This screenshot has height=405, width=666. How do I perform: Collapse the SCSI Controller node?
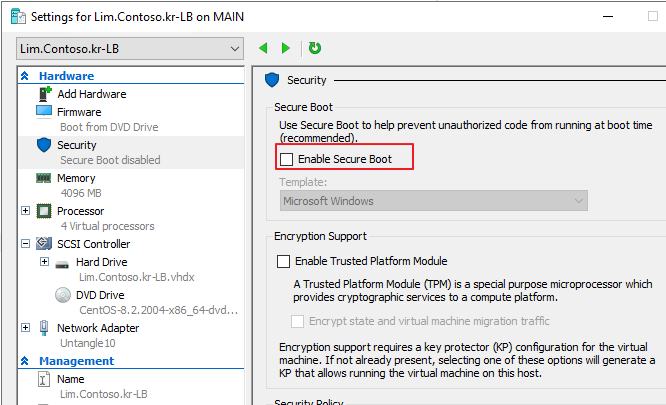25,244
